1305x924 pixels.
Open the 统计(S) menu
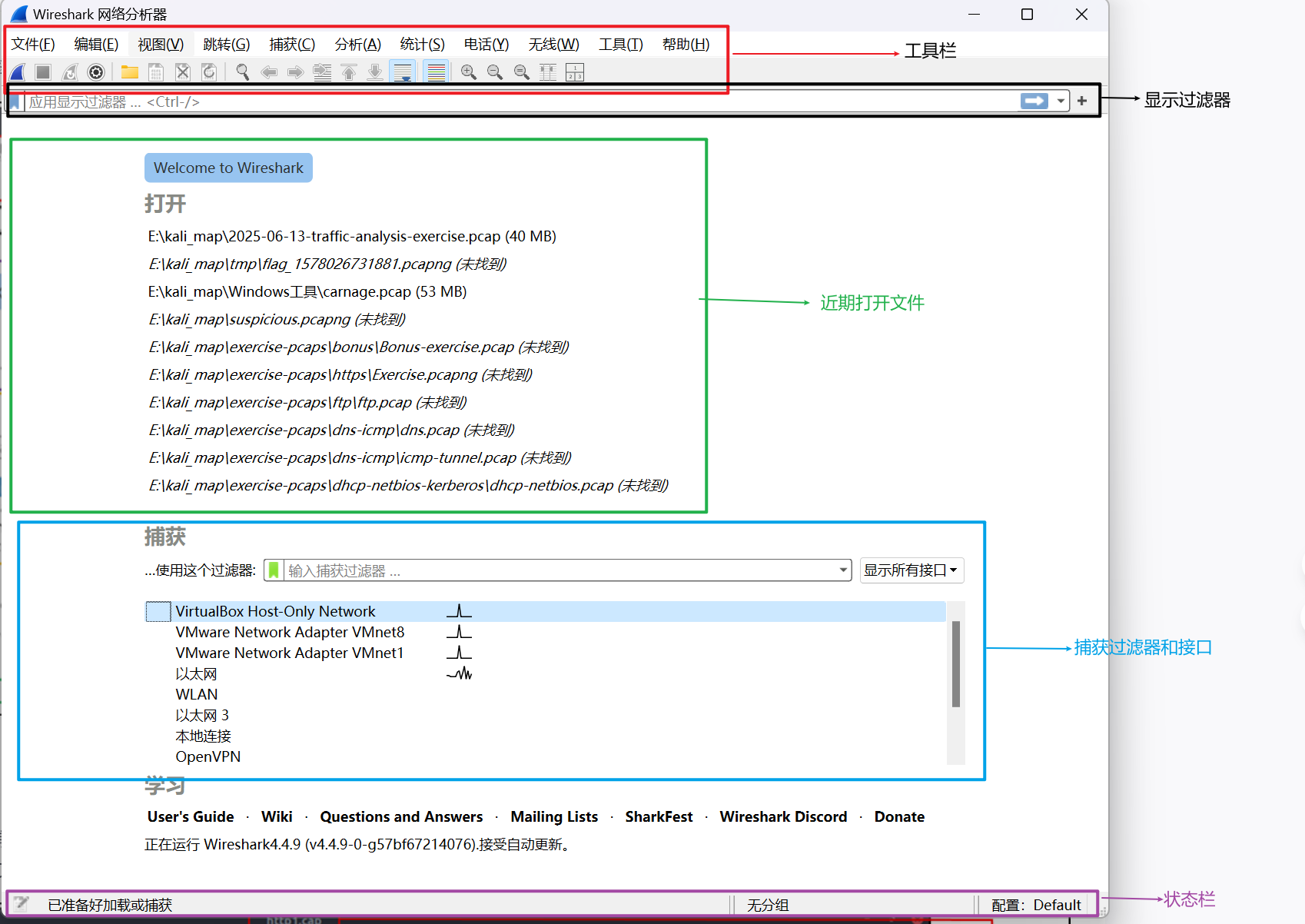click(x=423, y=45)
